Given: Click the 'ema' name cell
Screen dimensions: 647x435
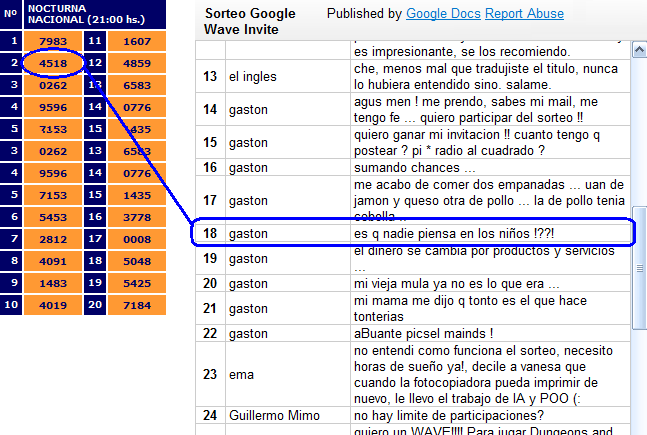Looking at the screenshot, I should tap(288, 374).
